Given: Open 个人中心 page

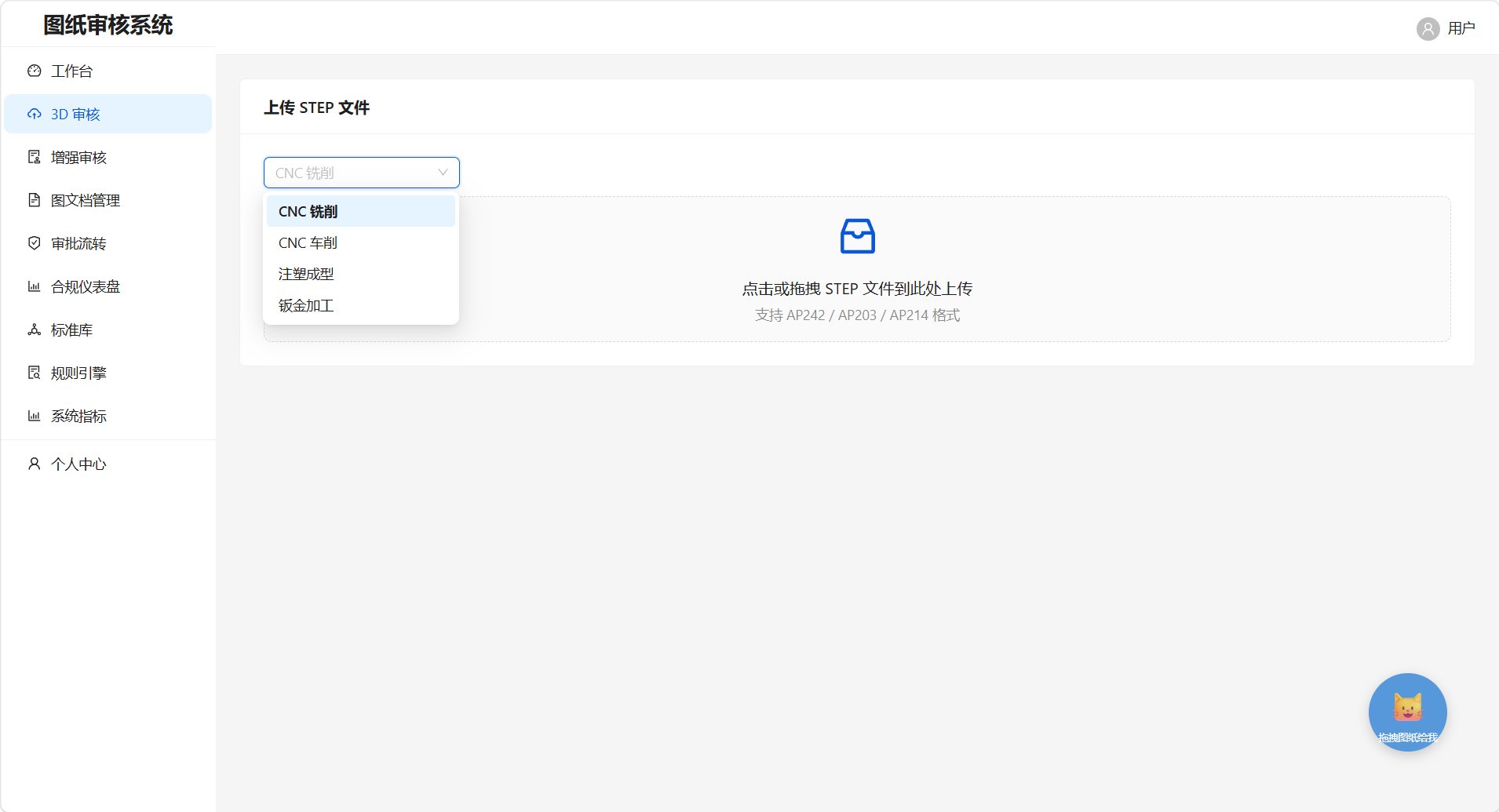Looking at the screenshot, I should click(x=108, y=464).
